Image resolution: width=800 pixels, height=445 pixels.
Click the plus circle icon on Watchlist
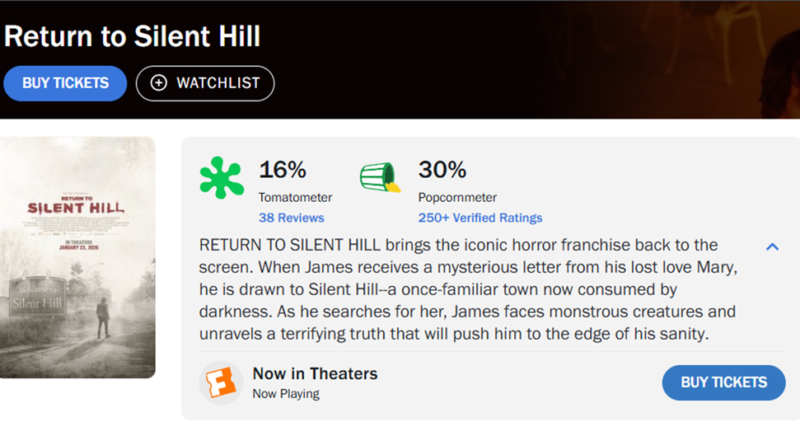tap(158, 83)
